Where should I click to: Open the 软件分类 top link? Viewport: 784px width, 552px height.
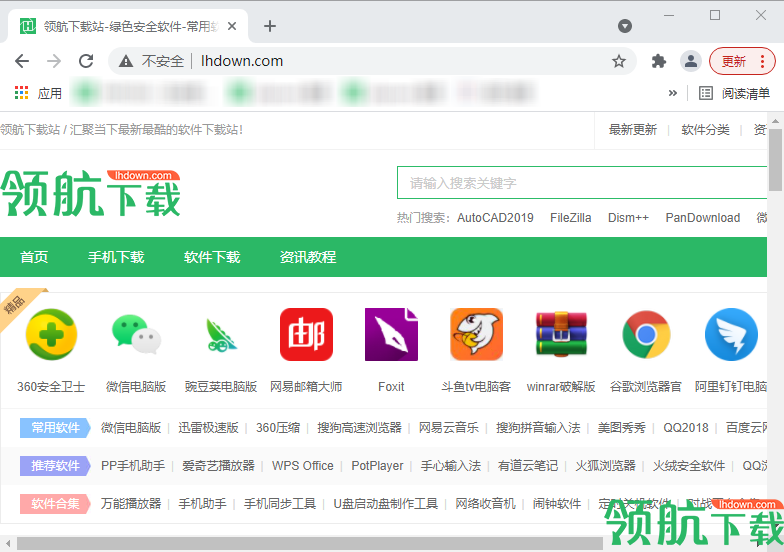click(706, 130)
